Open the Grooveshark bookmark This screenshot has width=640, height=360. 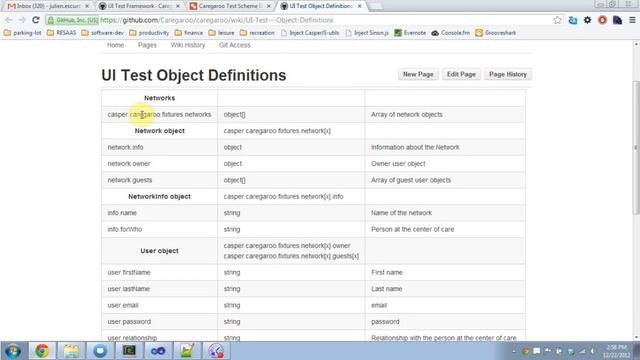tap(496, 33)
